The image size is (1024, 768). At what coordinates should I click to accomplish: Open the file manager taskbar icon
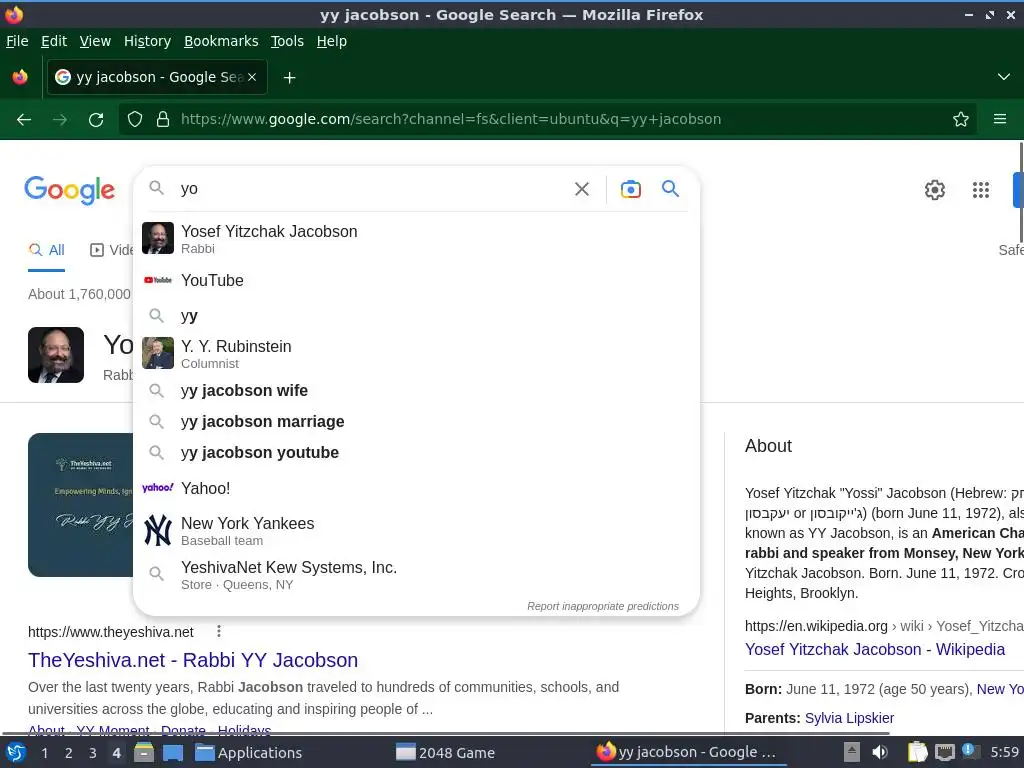tap(143, 753)
